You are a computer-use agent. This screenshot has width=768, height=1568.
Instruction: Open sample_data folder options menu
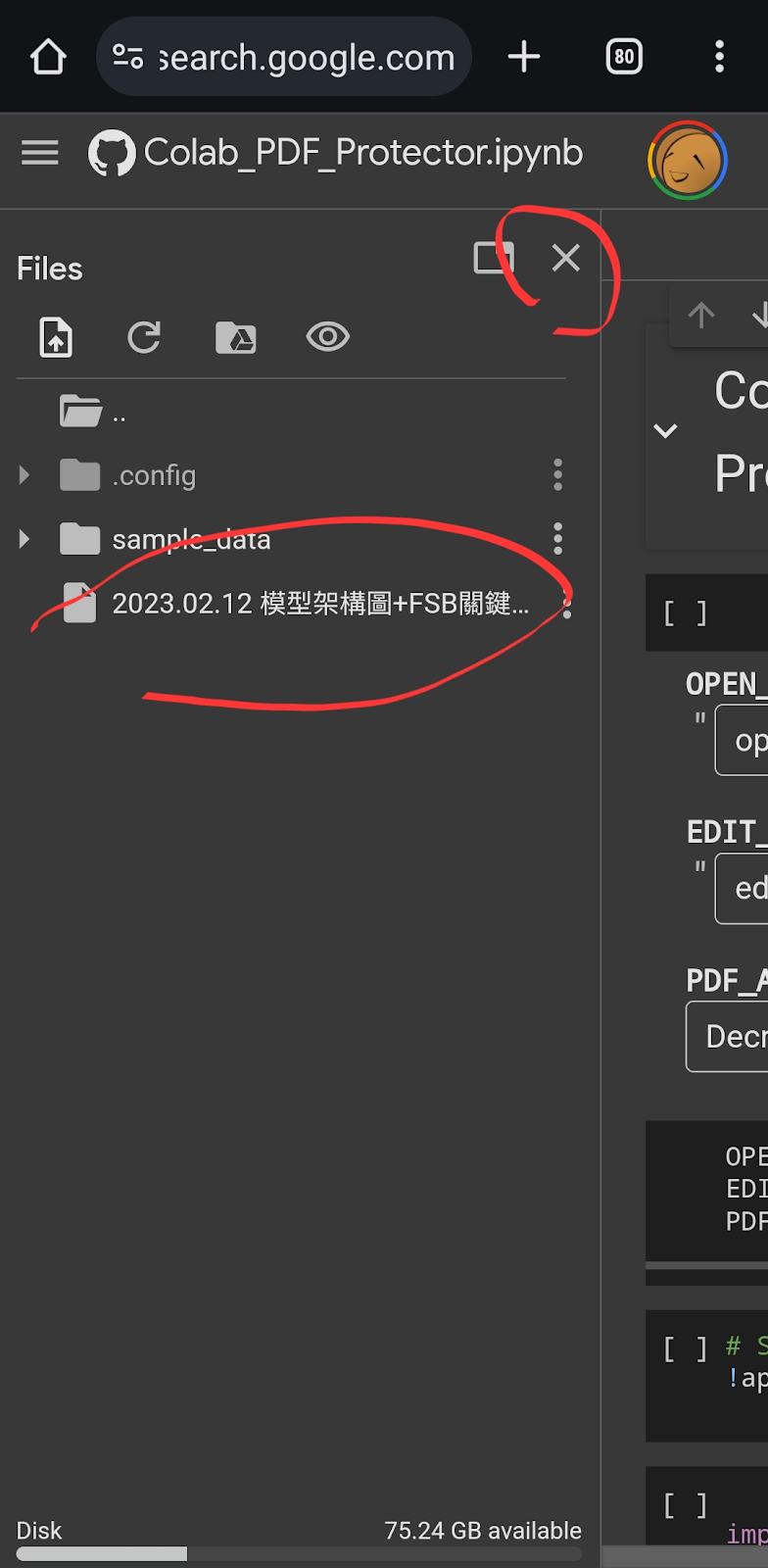557,538
